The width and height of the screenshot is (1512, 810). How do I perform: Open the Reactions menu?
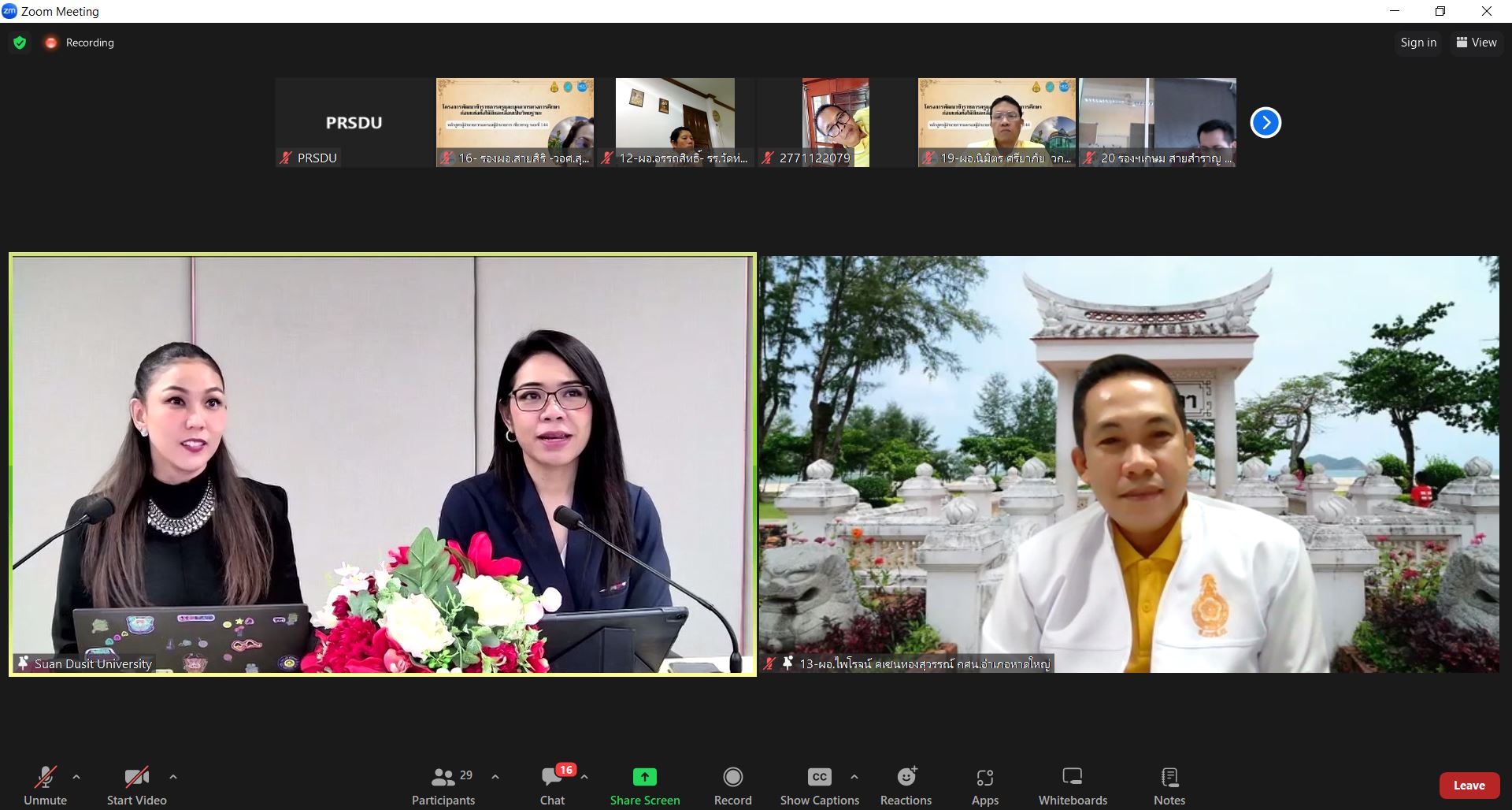point(906,786)
